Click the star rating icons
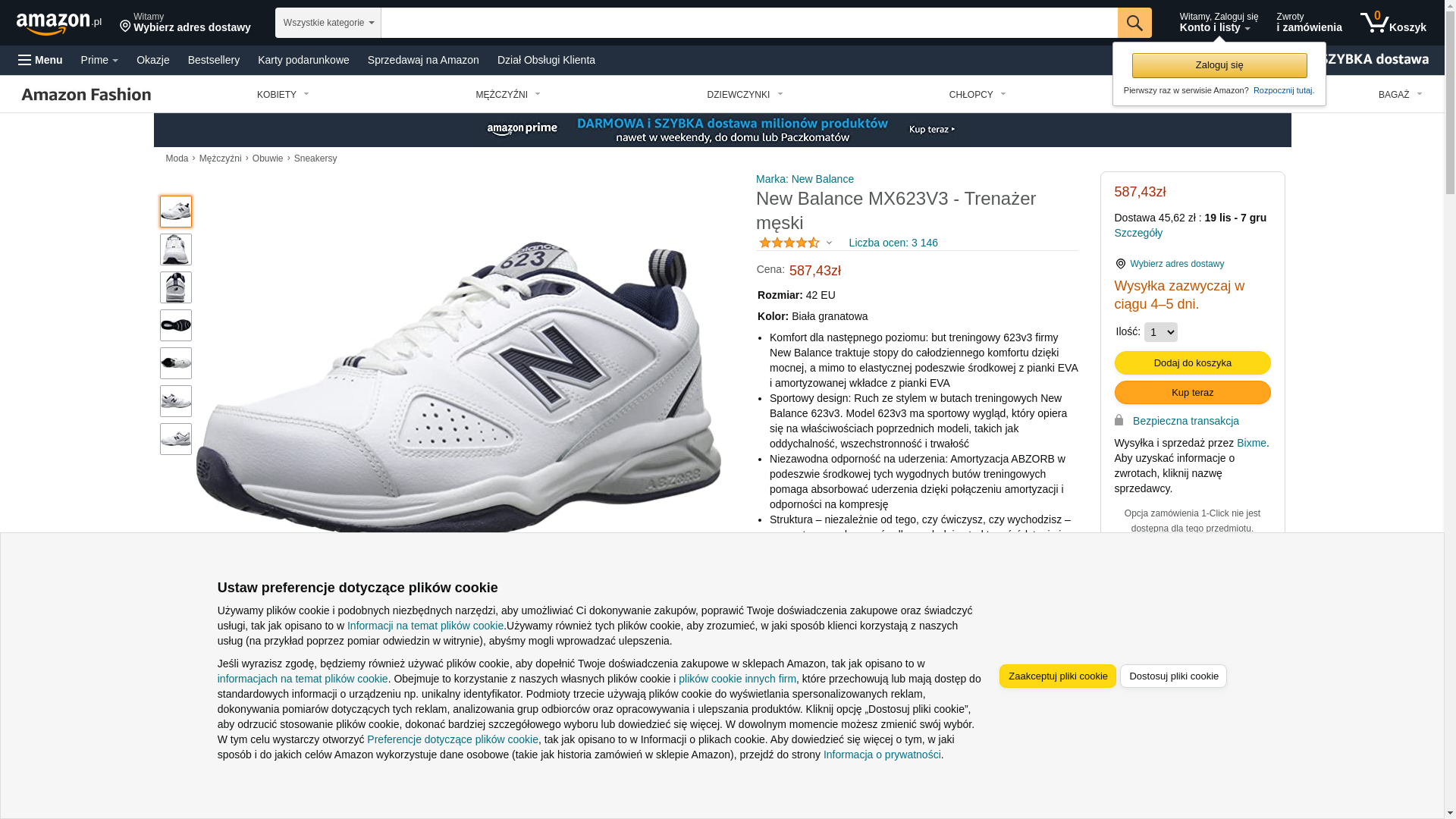The width and height of the screenshot is (1456, 819). tap(789, 243)
